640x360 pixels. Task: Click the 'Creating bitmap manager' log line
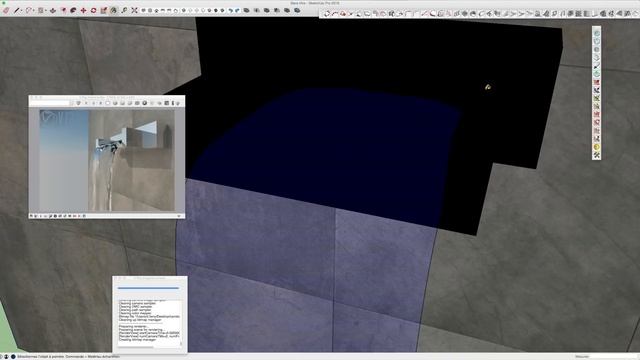pyautogui.click(x=138, y=340)
